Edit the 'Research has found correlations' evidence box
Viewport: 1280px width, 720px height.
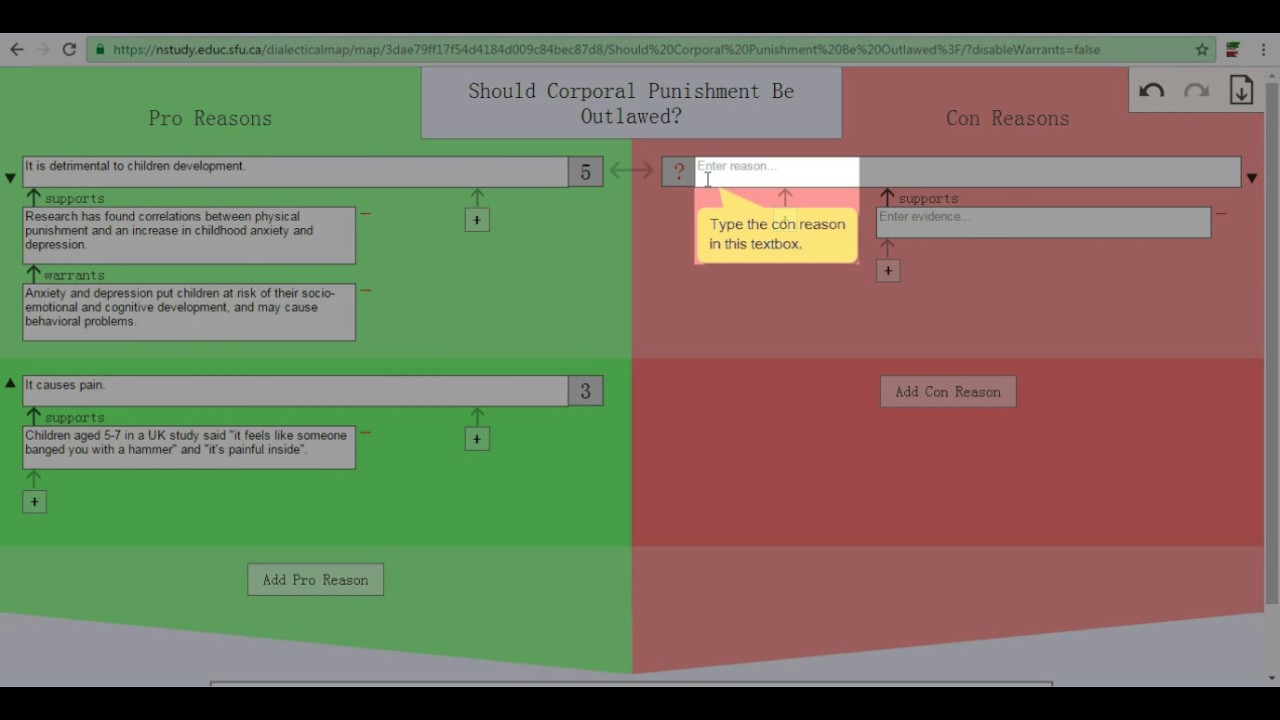189,236
